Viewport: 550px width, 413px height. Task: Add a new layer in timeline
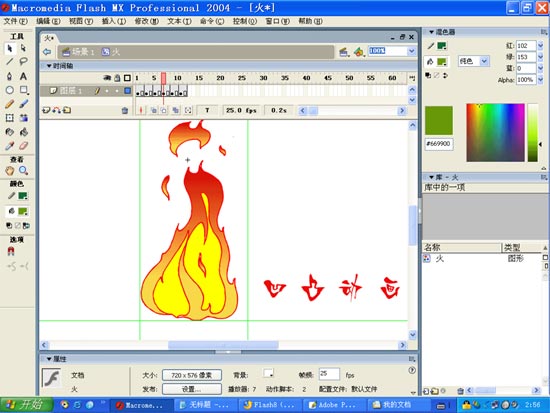(46, 110)
